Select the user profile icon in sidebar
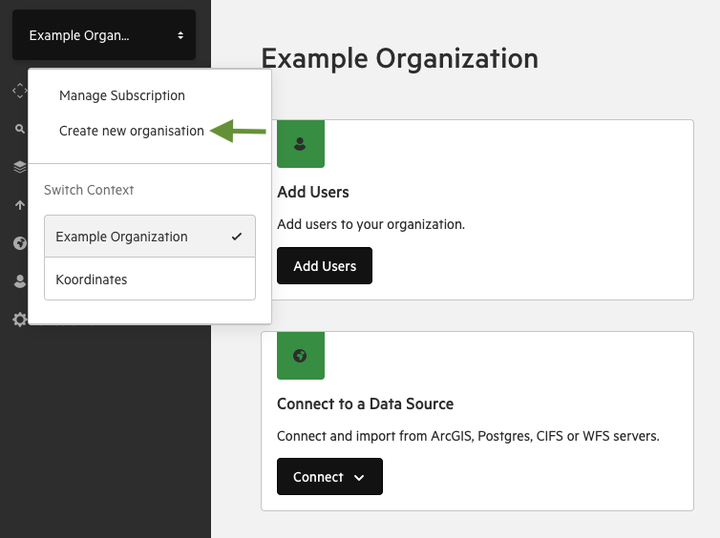Viewport: 720px width, 538px height. coord(20,281)
